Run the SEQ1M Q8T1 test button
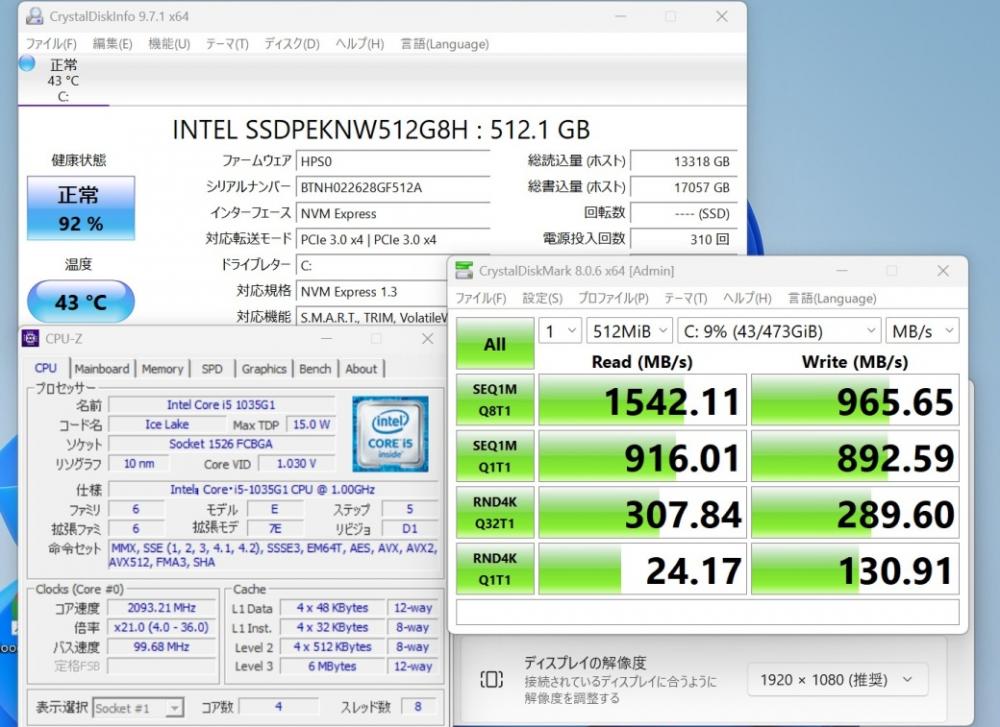The image size is (1000, 727). [x=495, y=400]
